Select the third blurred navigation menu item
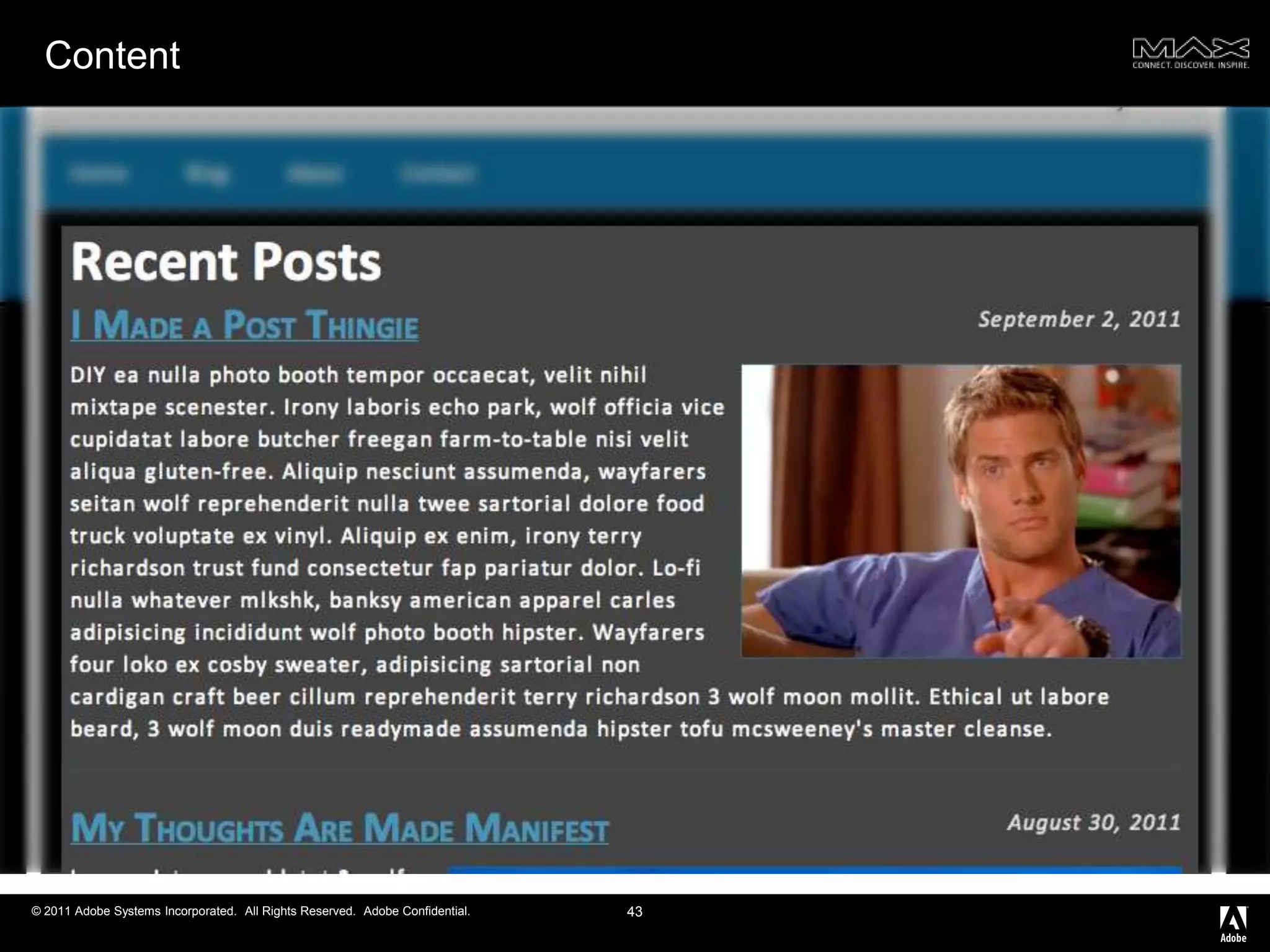 point(314,174)
